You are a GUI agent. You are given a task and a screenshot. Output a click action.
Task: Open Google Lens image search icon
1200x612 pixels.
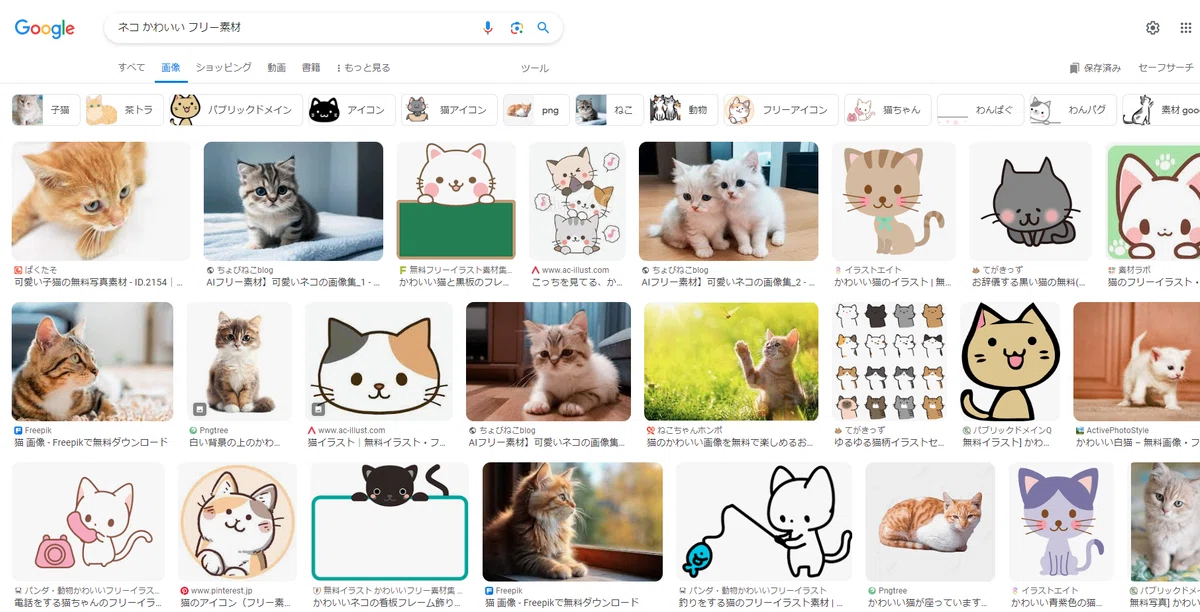(x=516, y=28)
